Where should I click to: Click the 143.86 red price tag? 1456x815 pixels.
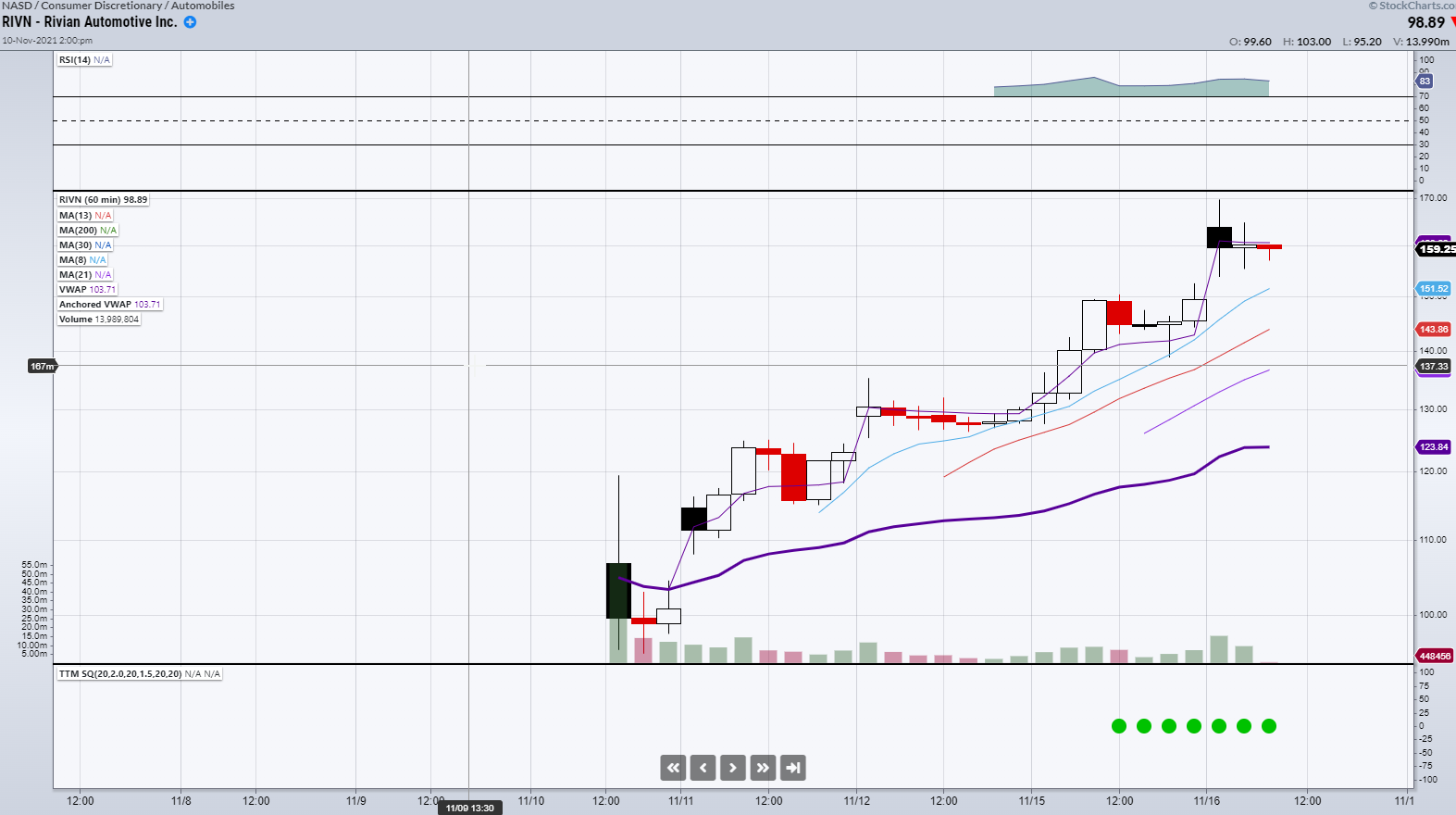click(1434, 330)
